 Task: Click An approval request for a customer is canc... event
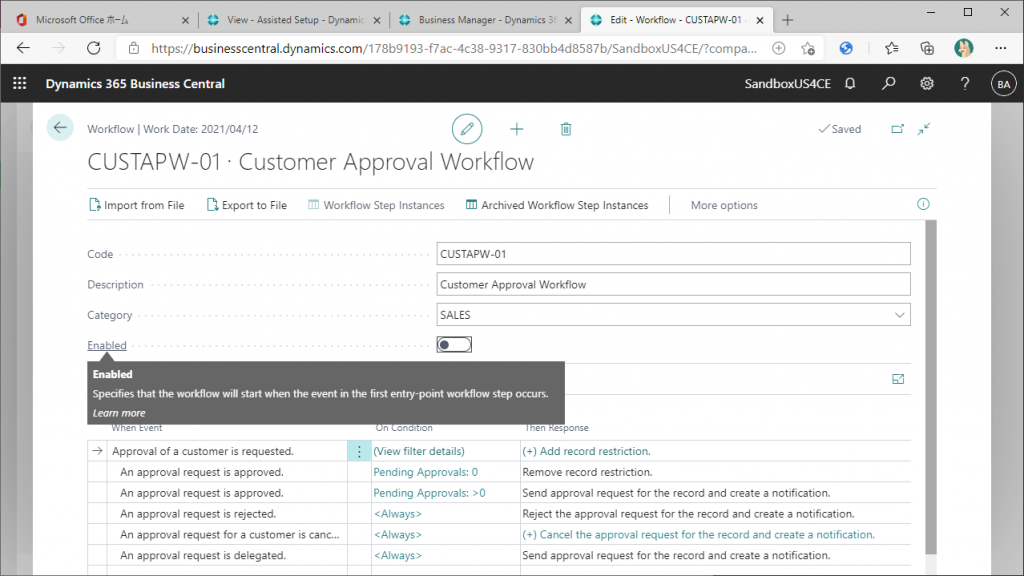229,535
